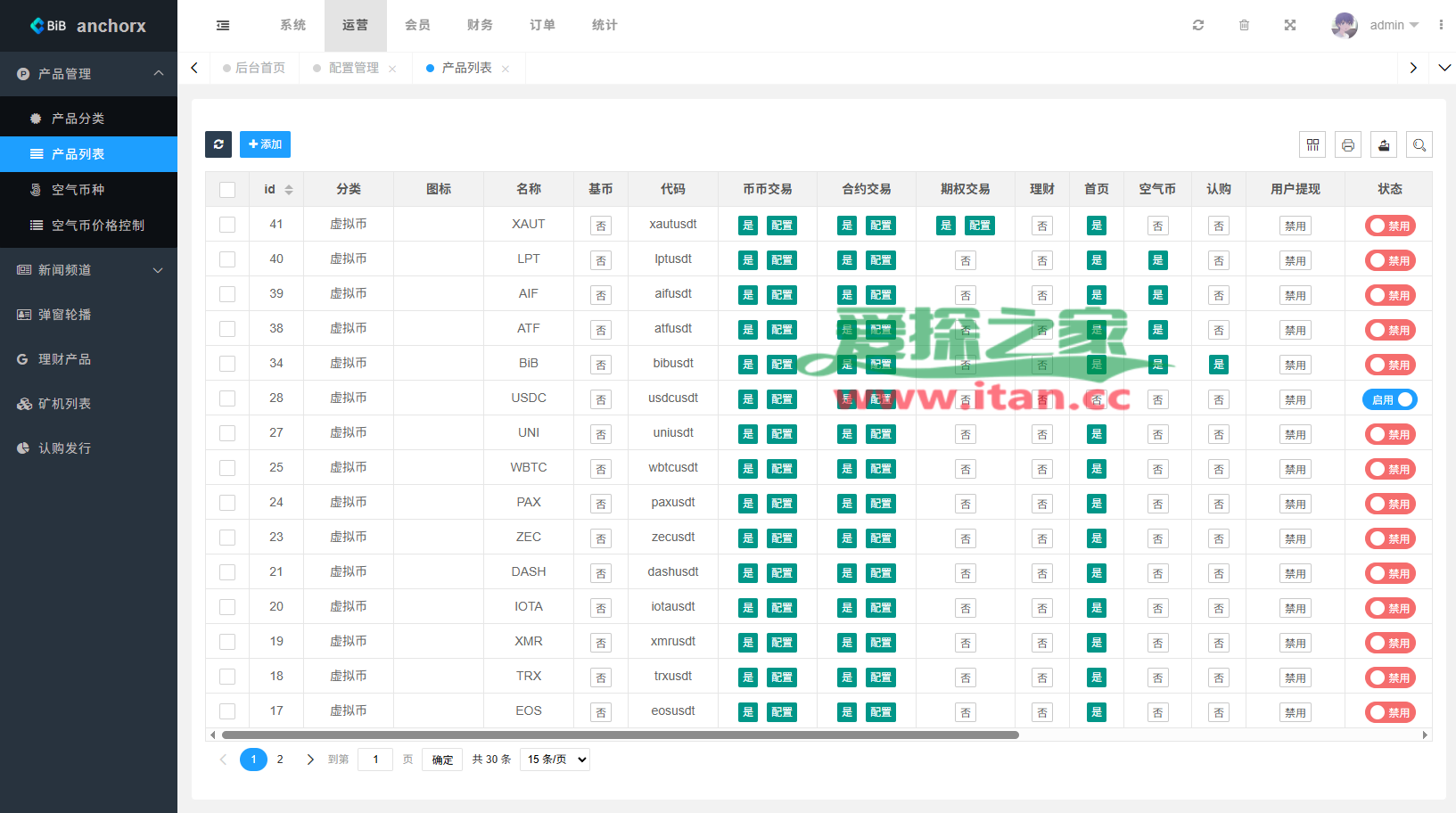Switch to the 配置管理 tab
This screenshot has width=1456, height=813.
coord(353,68)
